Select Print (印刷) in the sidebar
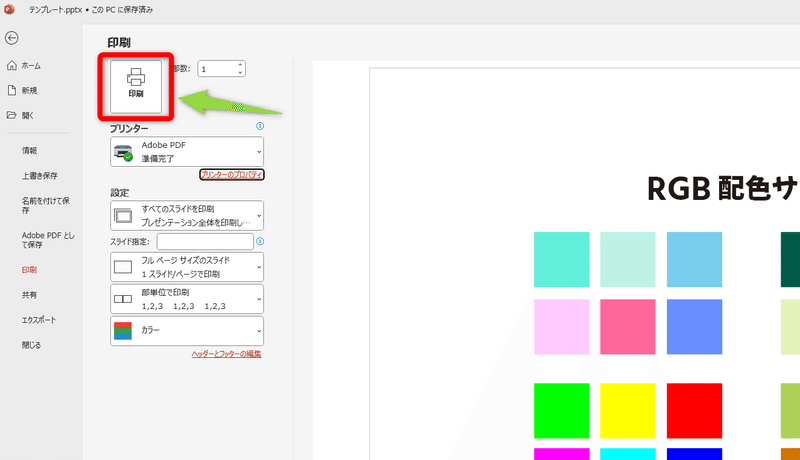This screenshot has height=460, width=800. click(29, 270)
